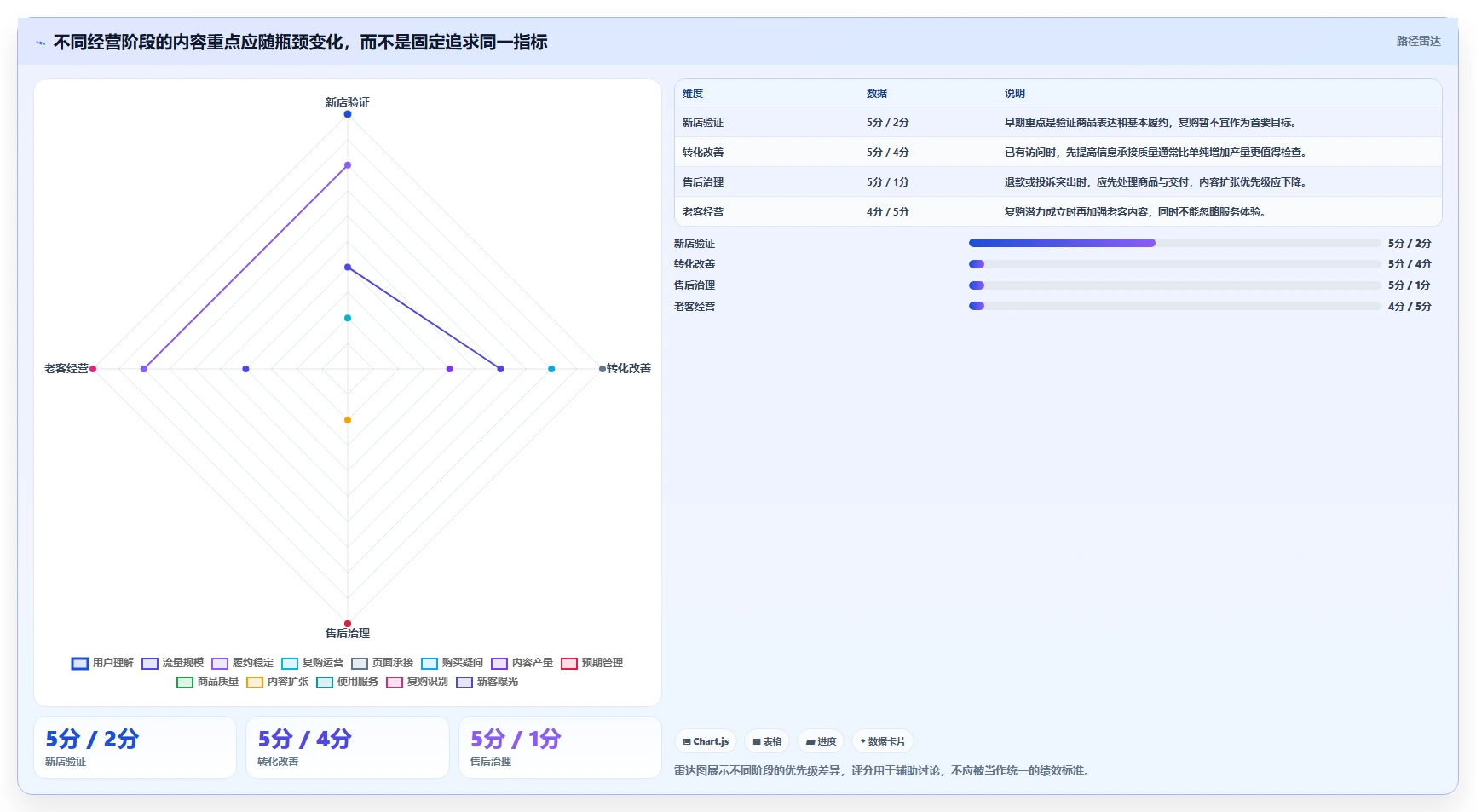The height and width of the screenshot is (812, 1476).
Task: Hide the 履约稳定 series via legend
Action: (x=242, y=663)
